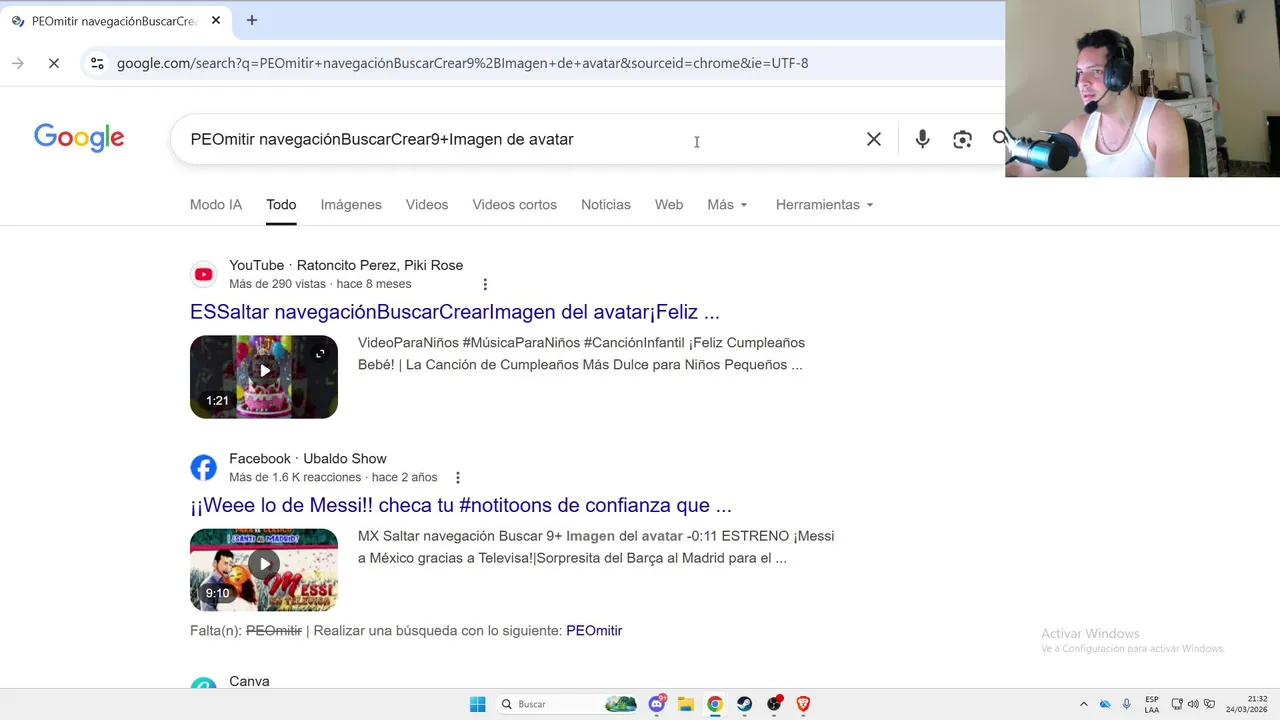Play the 1:21 birthday video thumbnail
Image resolution: width=1280 pixels, height=720 pixels.
point(264,377)
